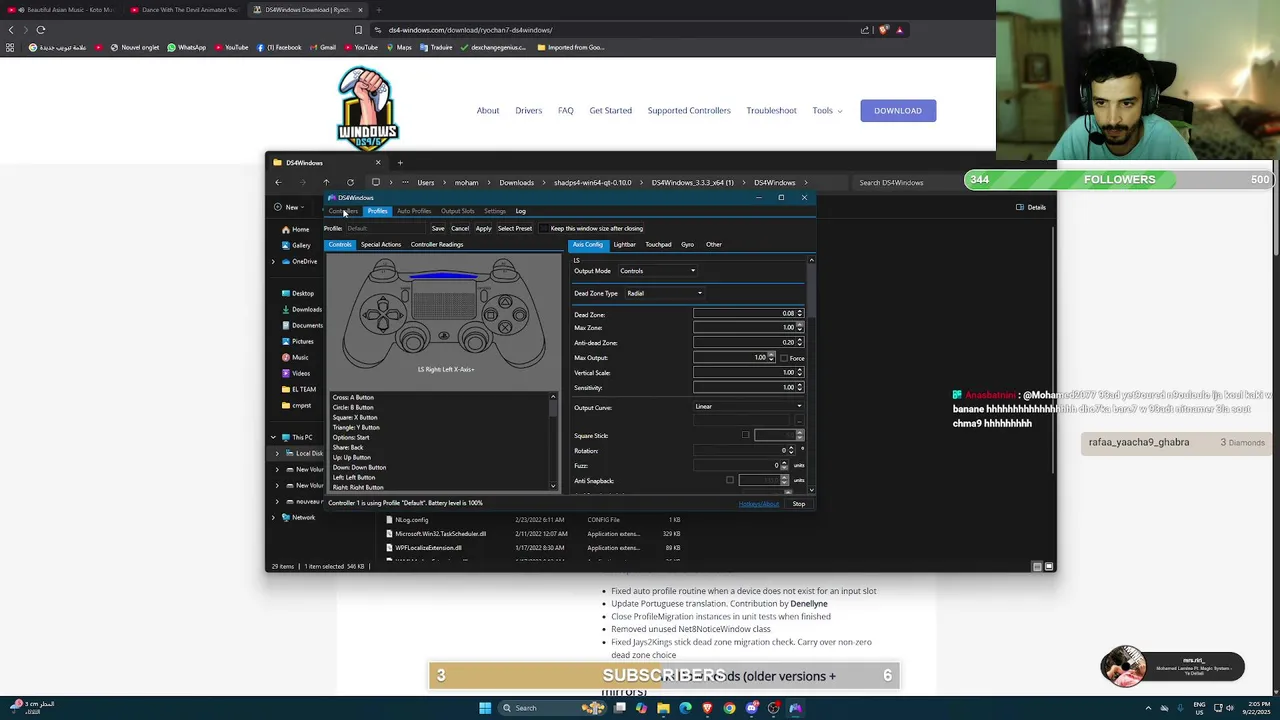Click the DS4Windows taskbar icon
Image resolution: width=1280 pixels, height=720 pixels.
795,708
